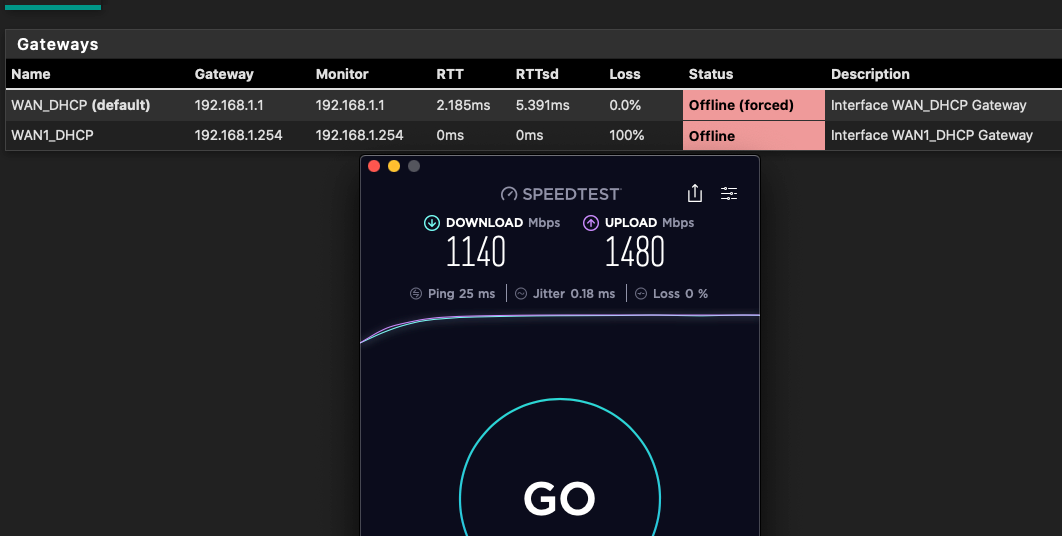Image resolution: width=1062 pixels, height=536 pixels.
Task: Minimize the Speedtest window
Action: pyautogui.click(x=394, y=166)
